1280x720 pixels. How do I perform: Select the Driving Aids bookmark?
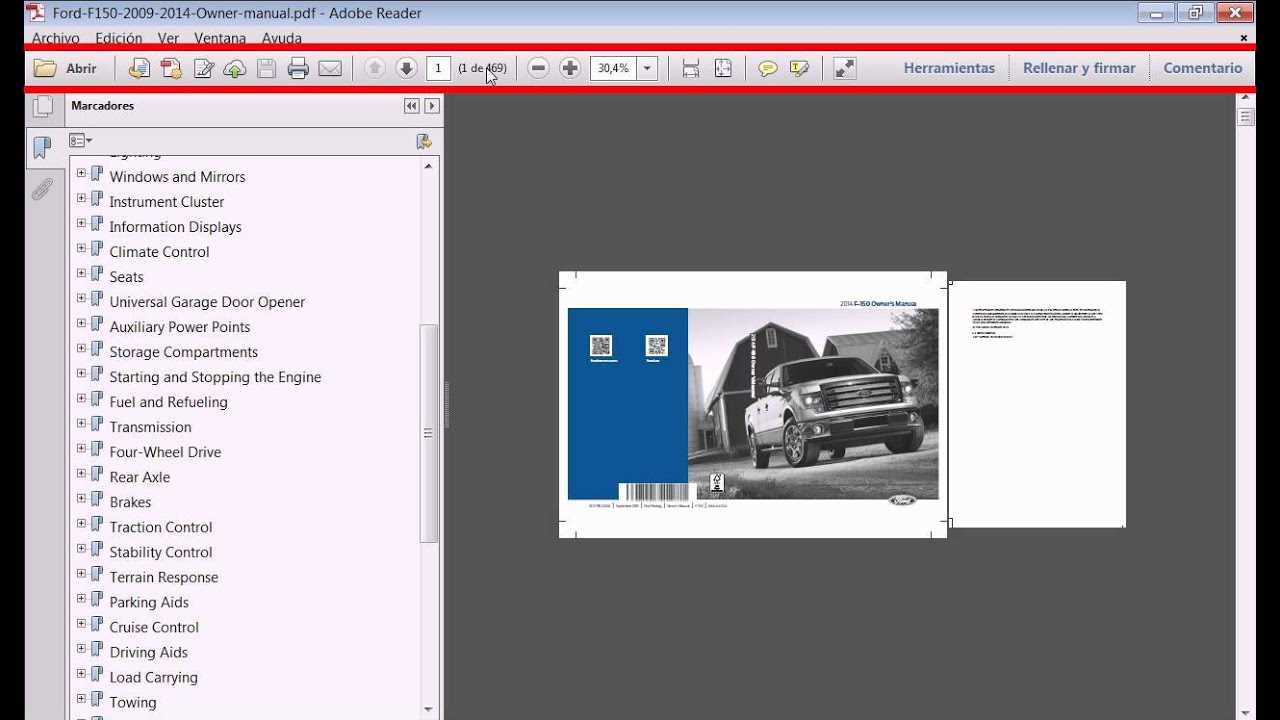coord(149,652)
